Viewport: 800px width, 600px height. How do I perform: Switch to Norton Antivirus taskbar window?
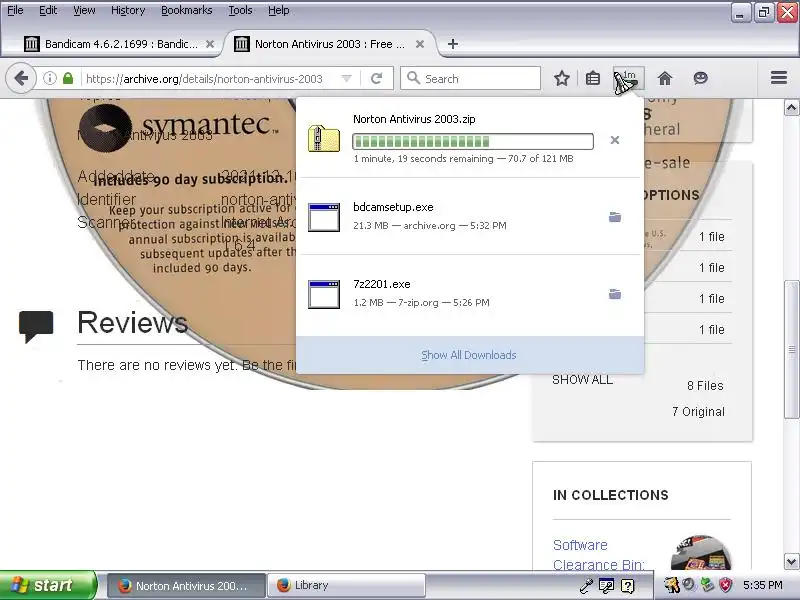[x=186, y=585]
